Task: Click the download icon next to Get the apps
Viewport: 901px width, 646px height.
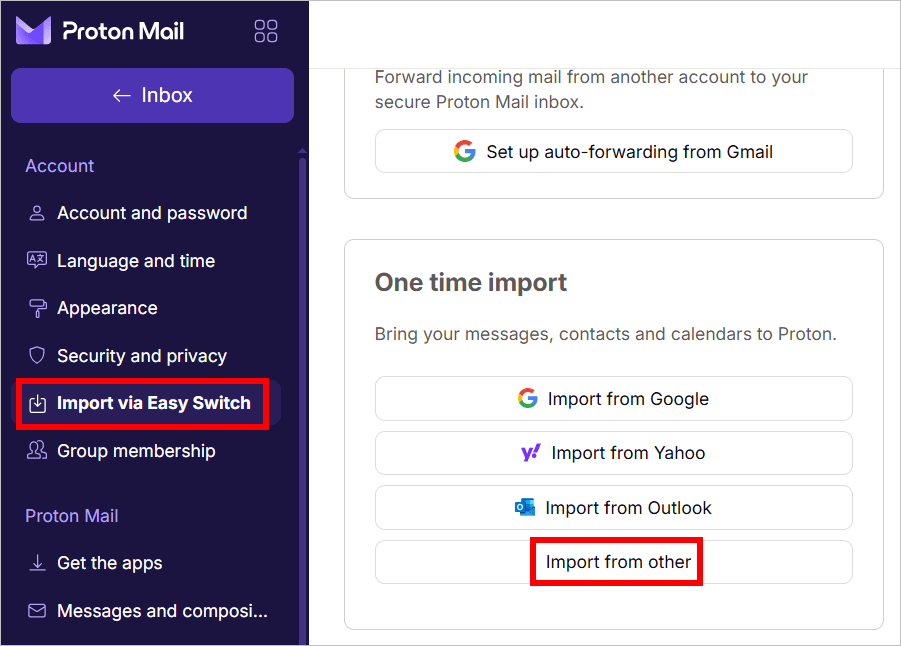Action: (x=37, y=563)
